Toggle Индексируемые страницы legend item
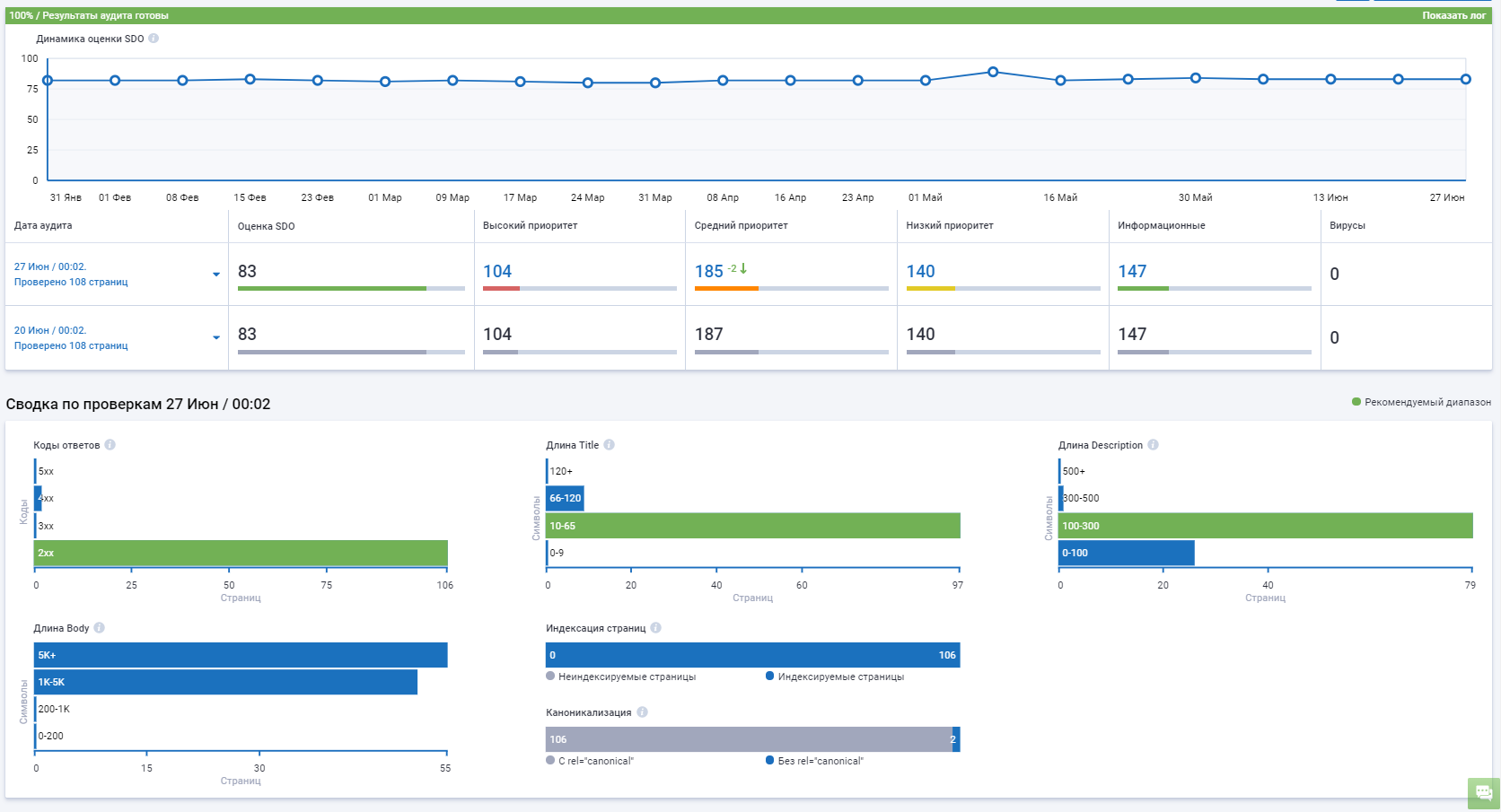The width and height of the screenshot is (1501, 812). [x=834, y=677]
